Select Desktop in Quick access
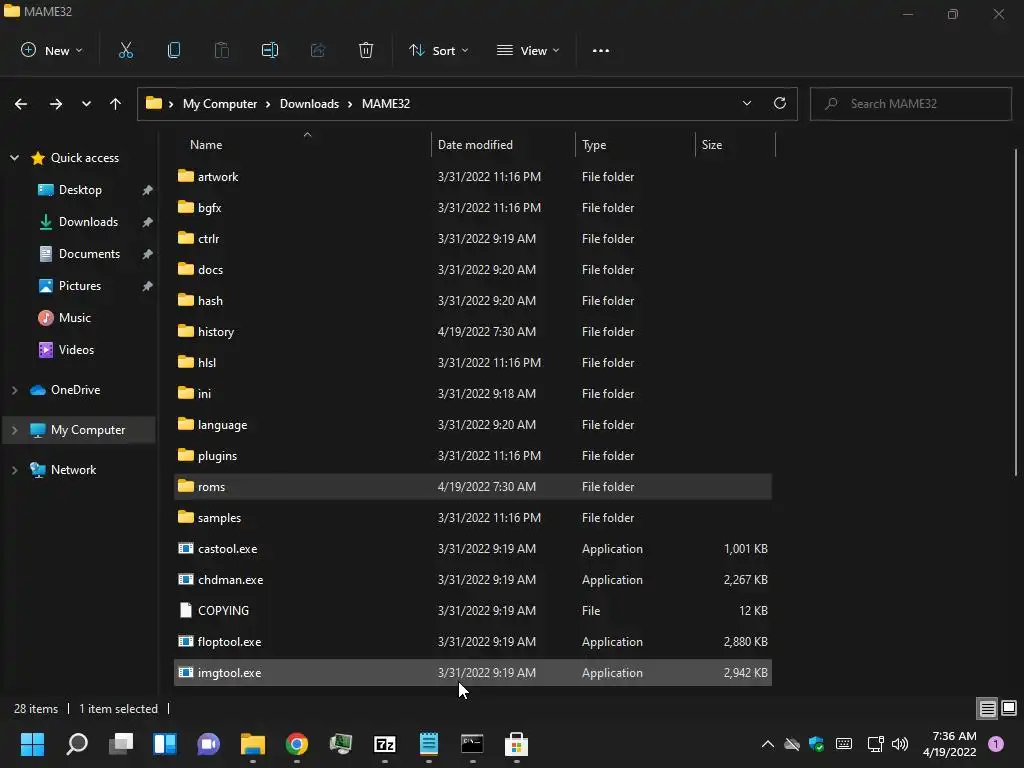This screenshot has height=768, width=1024. pos(80,189)
